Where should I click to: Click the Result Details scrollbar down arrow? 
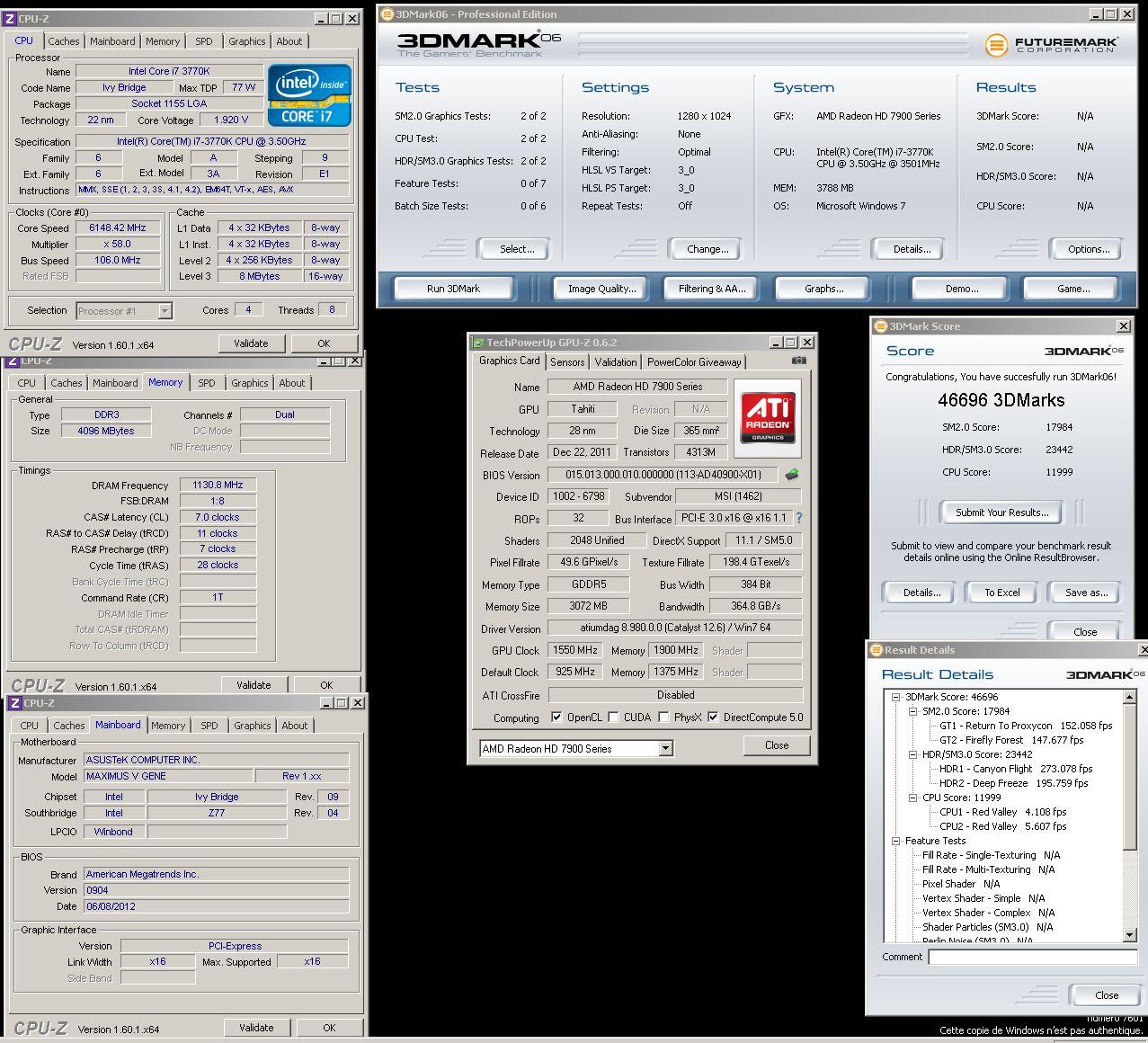[x=1130, y=935]
